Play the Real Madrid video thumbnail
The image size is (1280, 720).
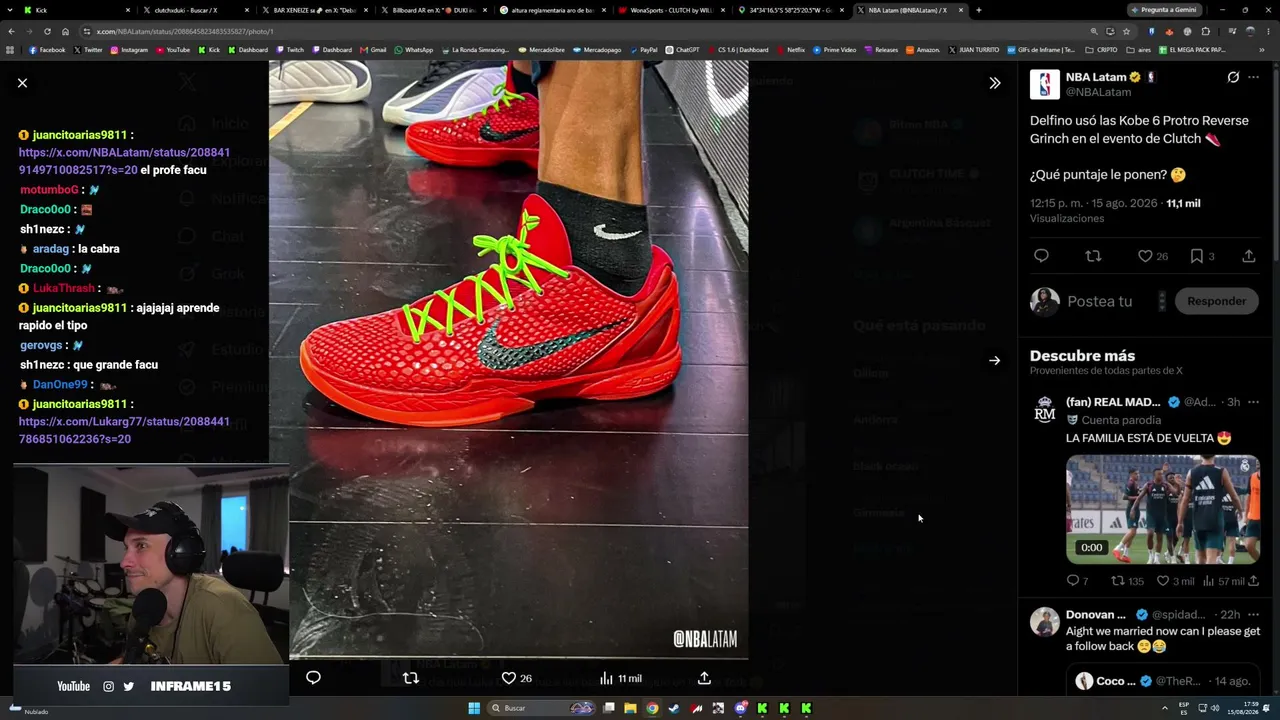coord(1163,509)
